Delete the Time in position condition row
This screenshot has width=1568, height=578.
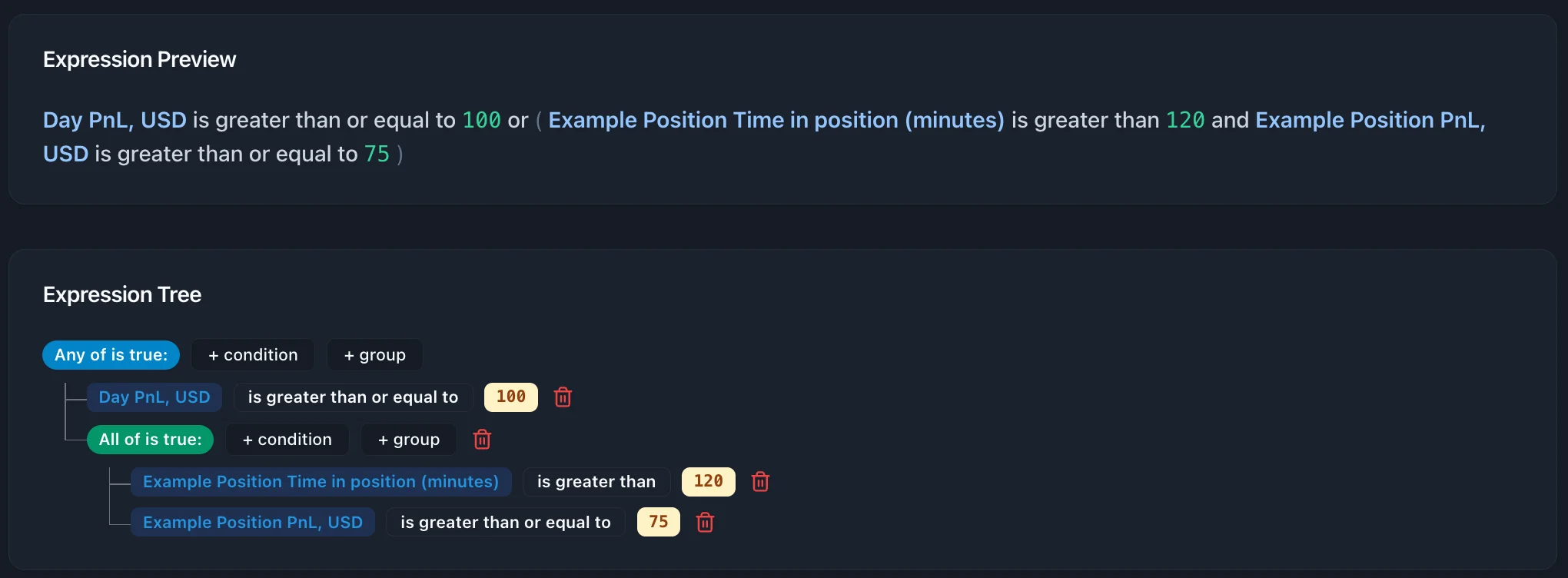(760, 482)
